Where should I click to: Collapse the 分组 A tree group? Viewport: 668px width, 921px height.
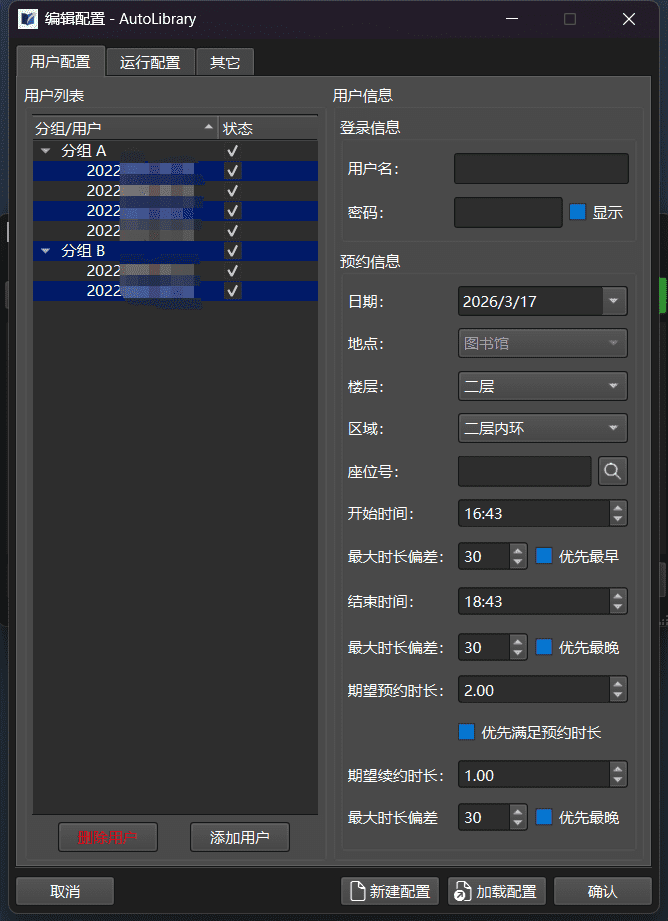pyautogui.click(x=45, y=151)
